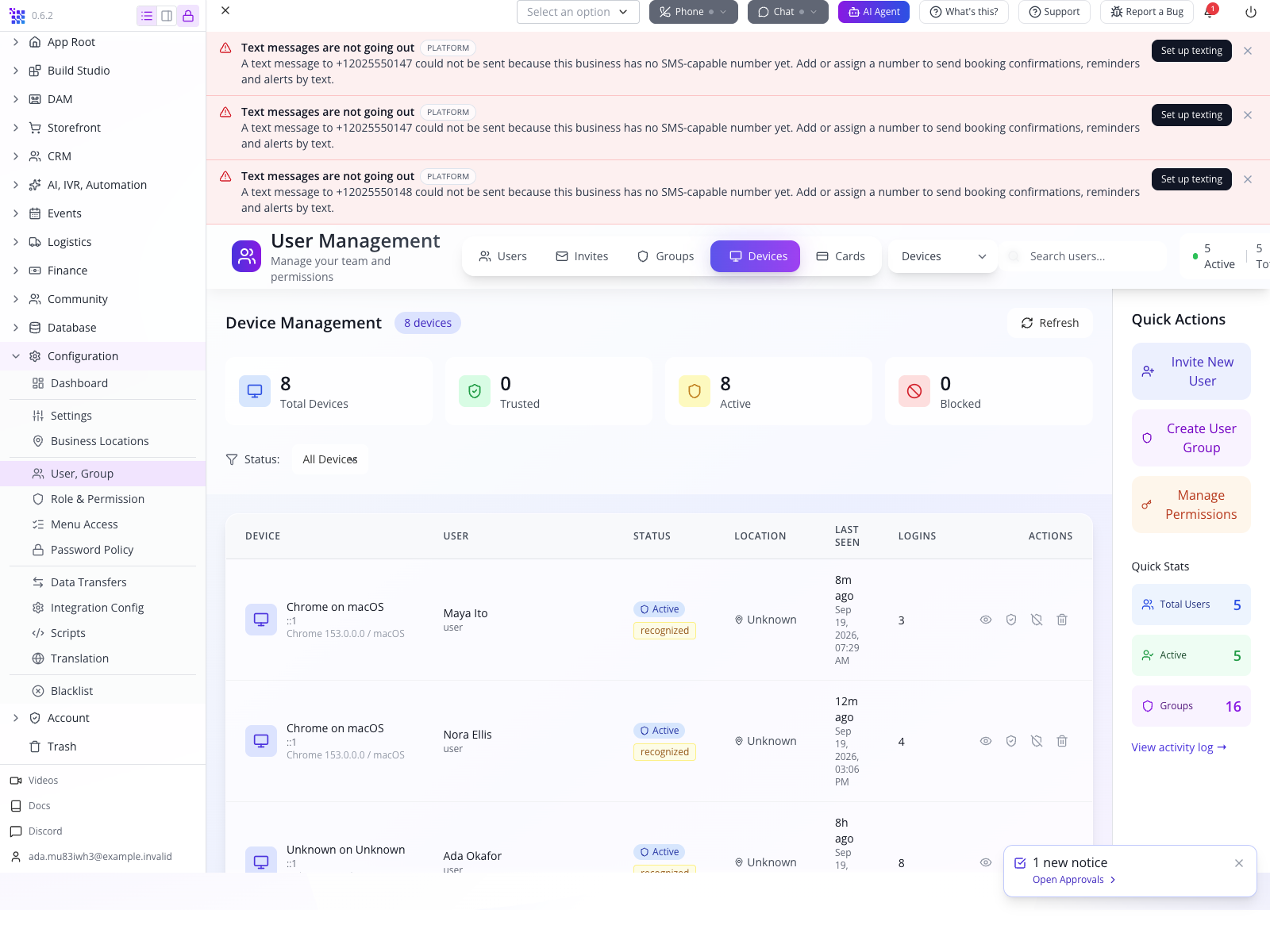Click Set up texting in second alert

pyautogui.click(x=1191, y=115)
